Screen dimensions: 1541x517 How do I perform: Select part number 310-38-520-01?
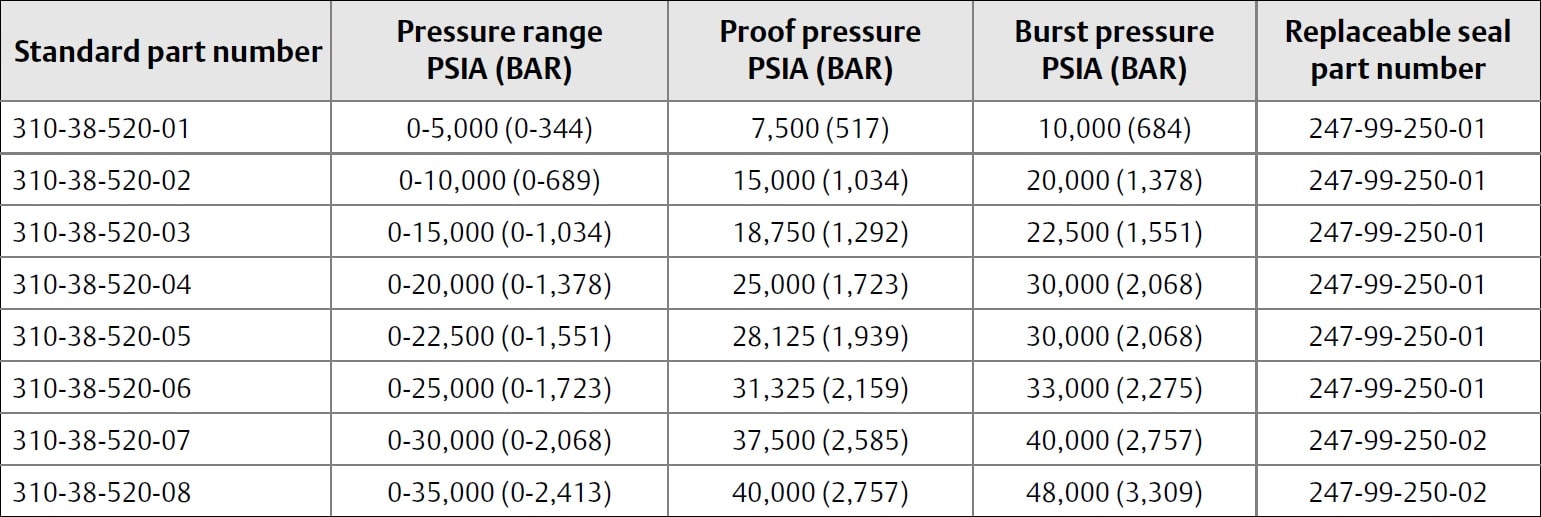101,128
